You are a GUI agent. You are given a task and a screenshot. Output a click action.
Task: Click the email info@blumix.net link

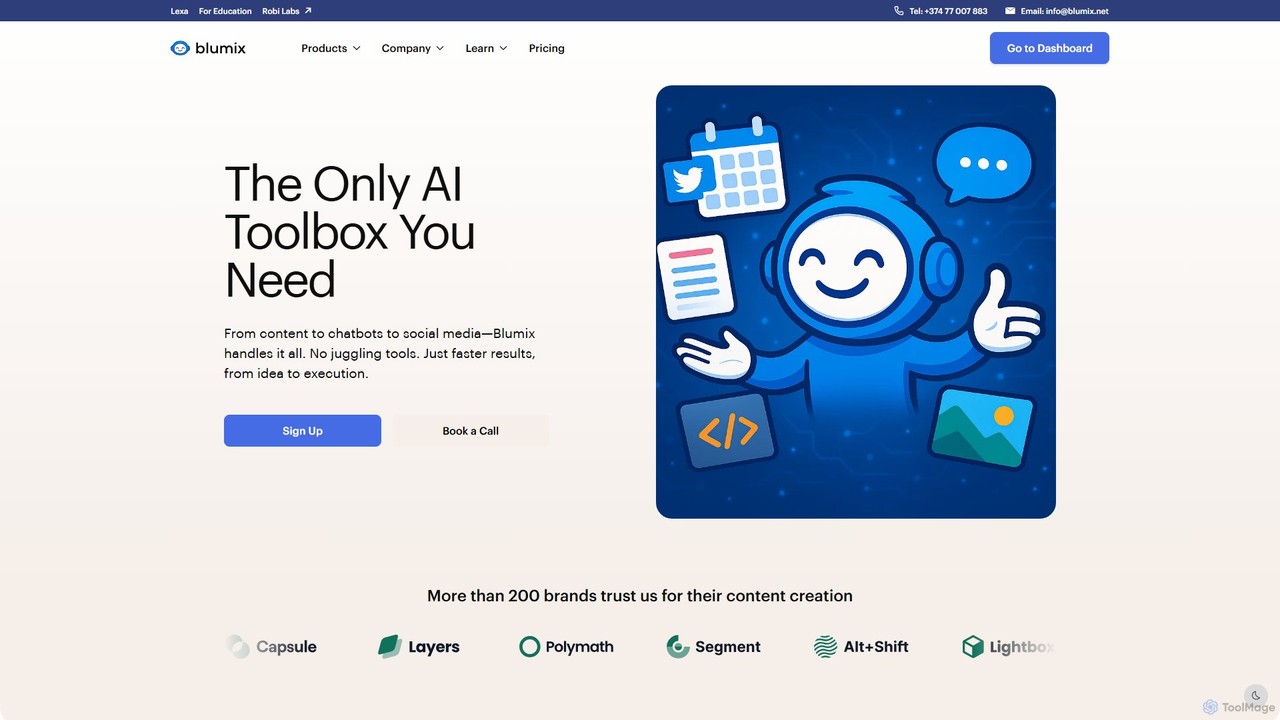click(x=1064, y=11)
